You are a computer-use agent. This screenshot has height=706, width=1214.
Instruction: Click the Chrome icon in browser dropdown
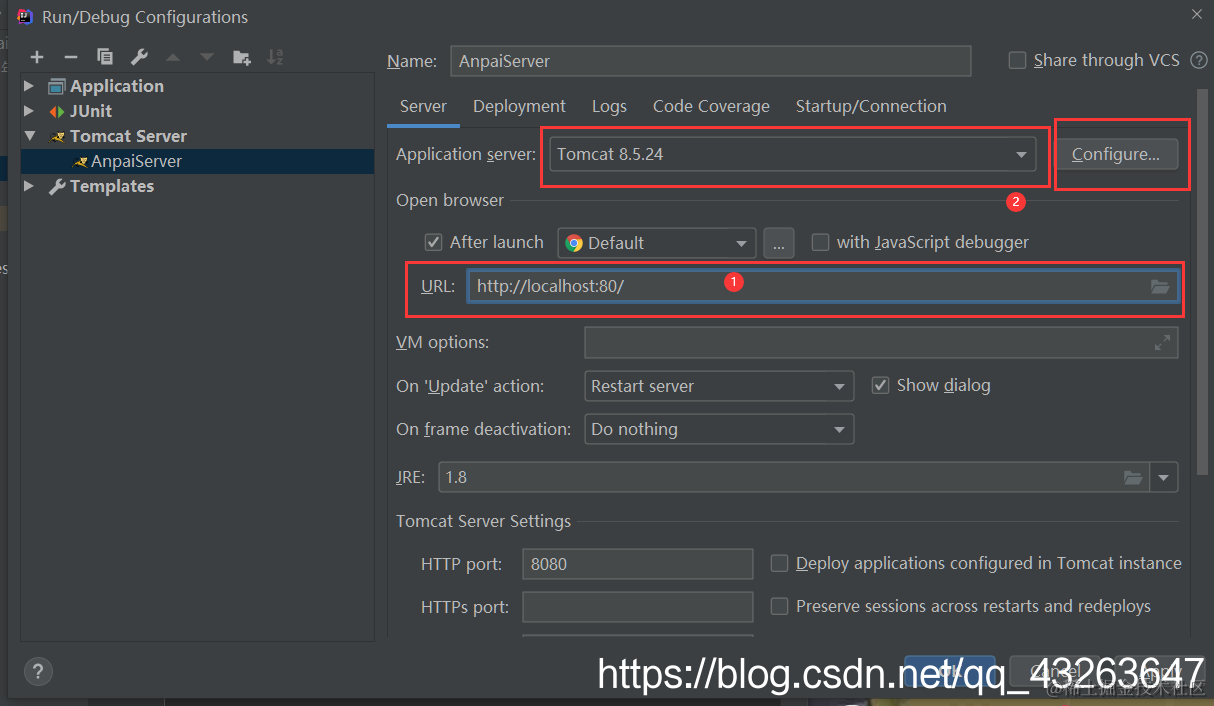coord(574,243)
